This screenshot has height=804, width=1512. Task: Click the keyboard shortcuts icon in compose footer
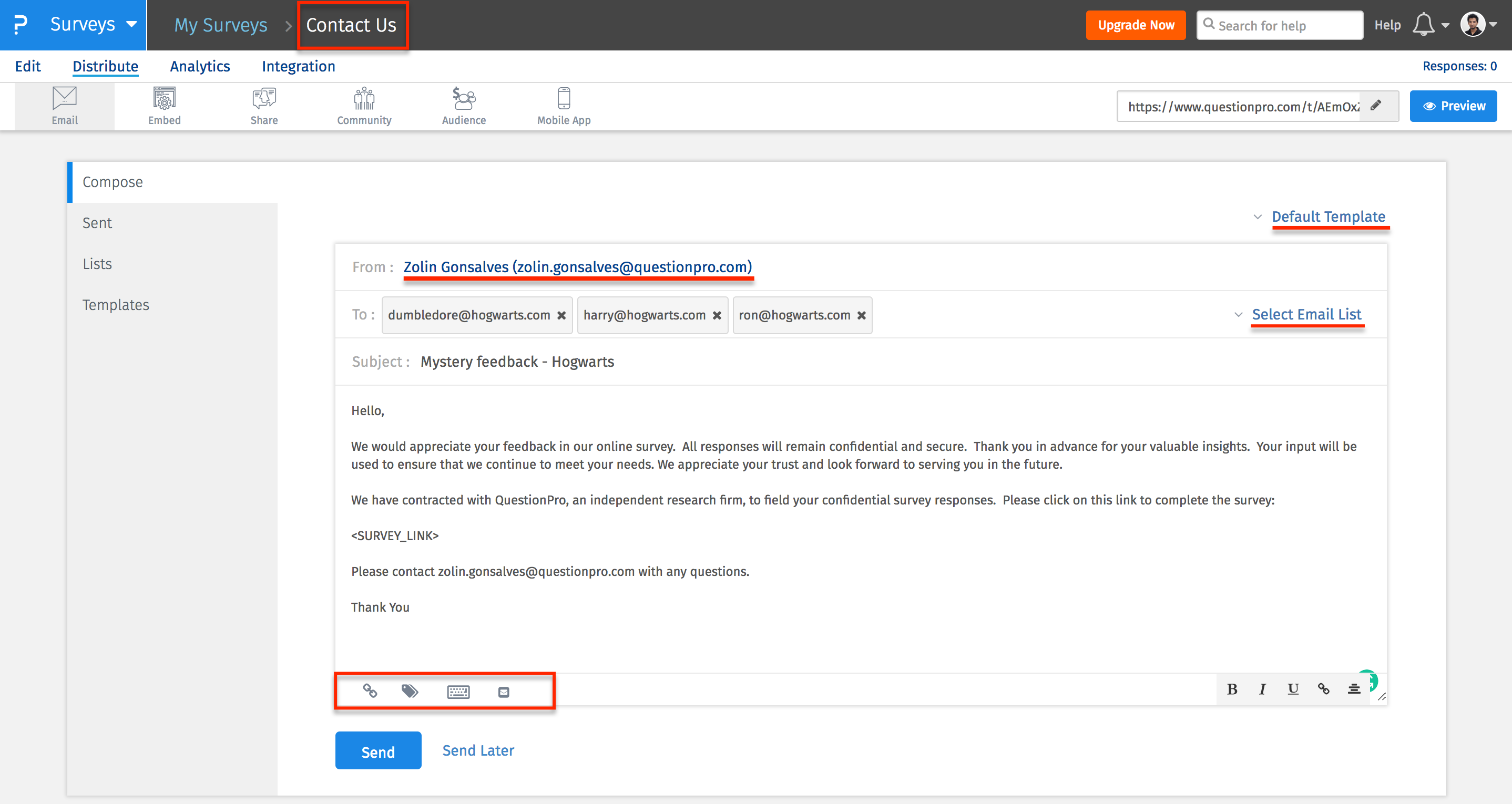(x=458, y=692)
